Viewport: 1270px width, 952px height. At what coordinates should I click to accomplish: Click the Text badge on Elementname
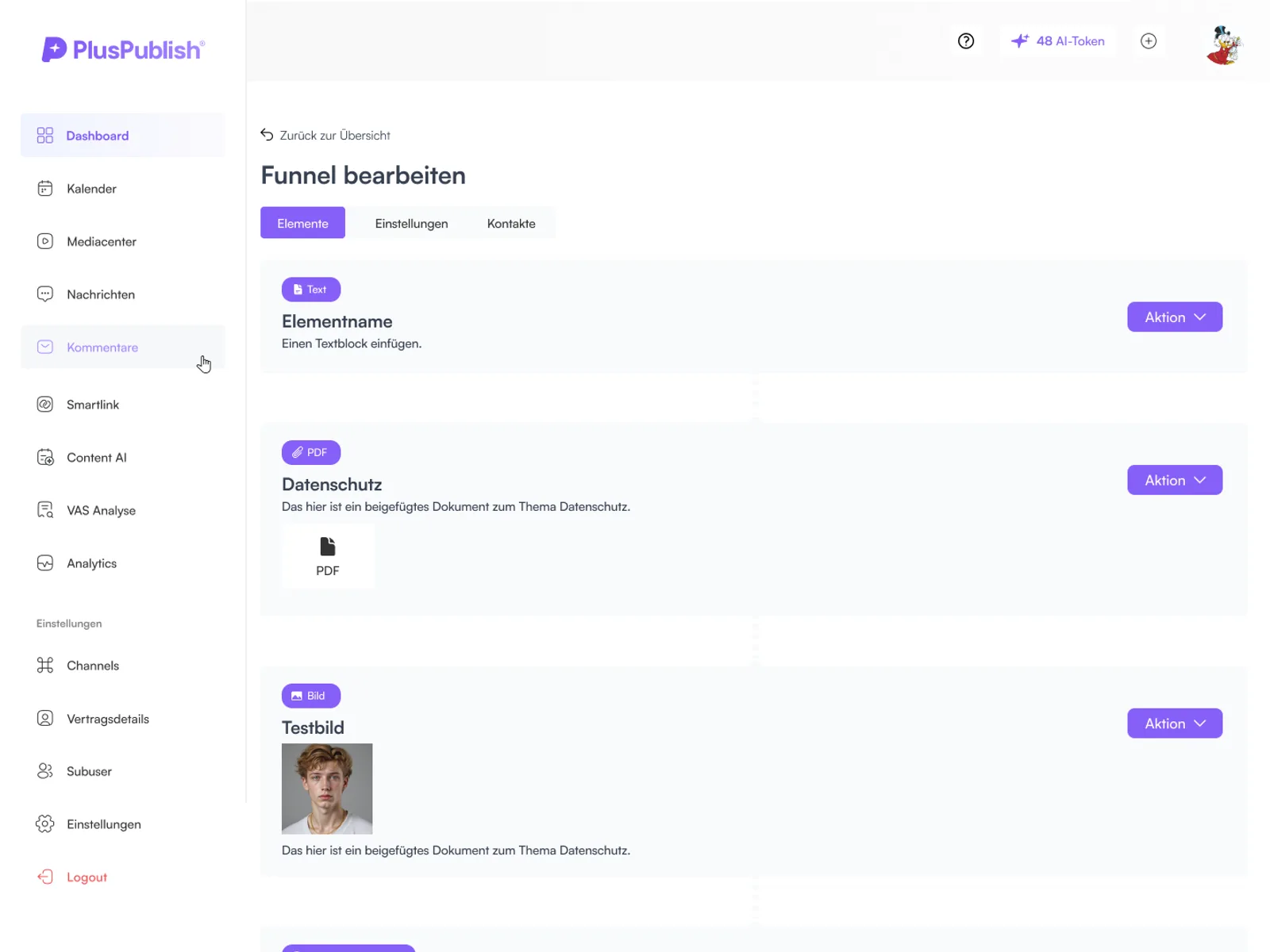click(x=311, y=290)
